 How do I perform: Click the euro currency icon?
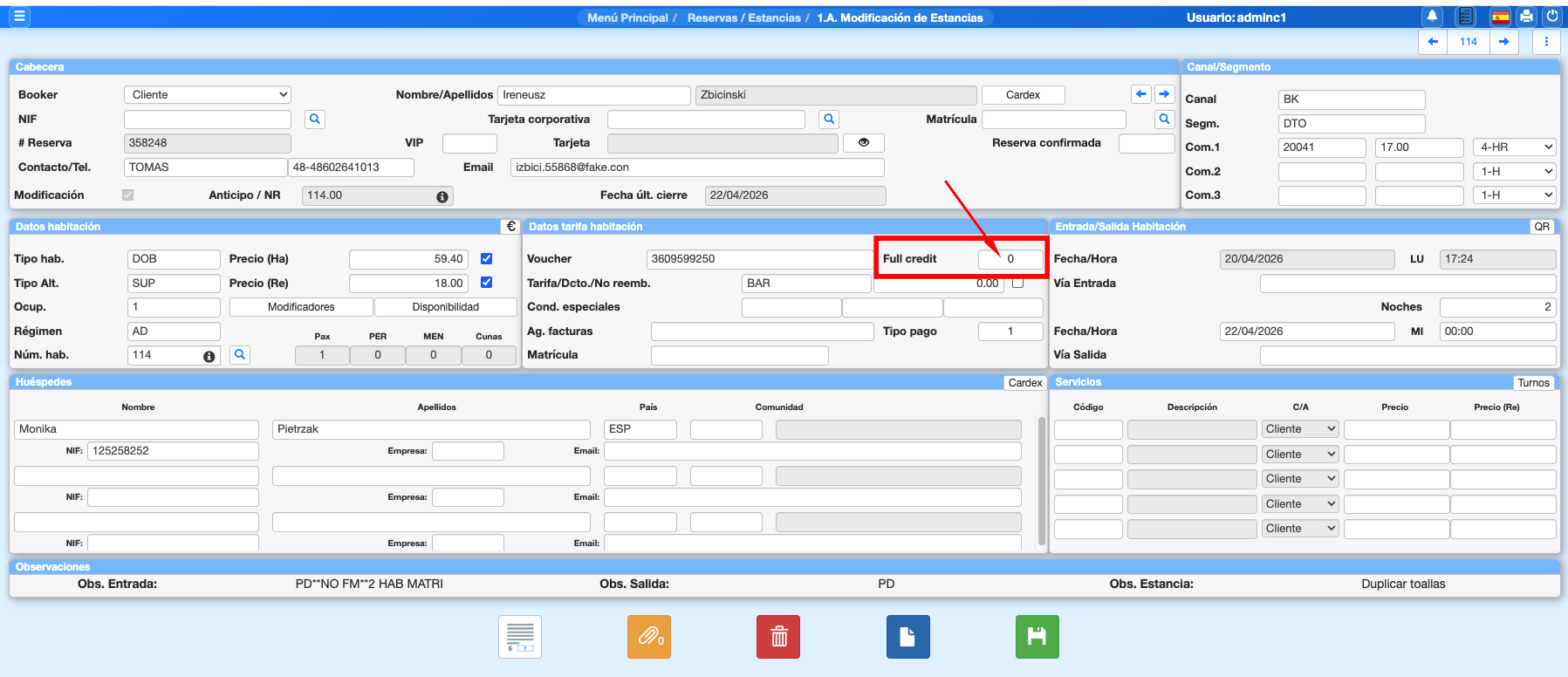pyautogui.click(x=511, y=226)
